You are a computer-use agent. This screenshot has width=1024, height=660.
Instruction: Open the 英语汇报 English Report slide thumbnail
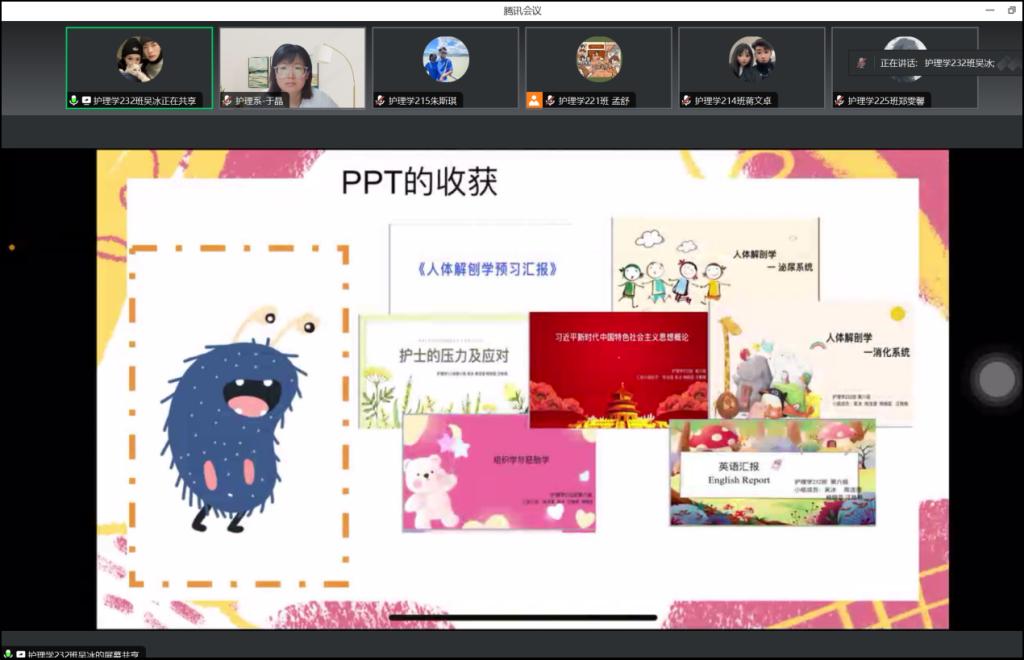(772, 472)
